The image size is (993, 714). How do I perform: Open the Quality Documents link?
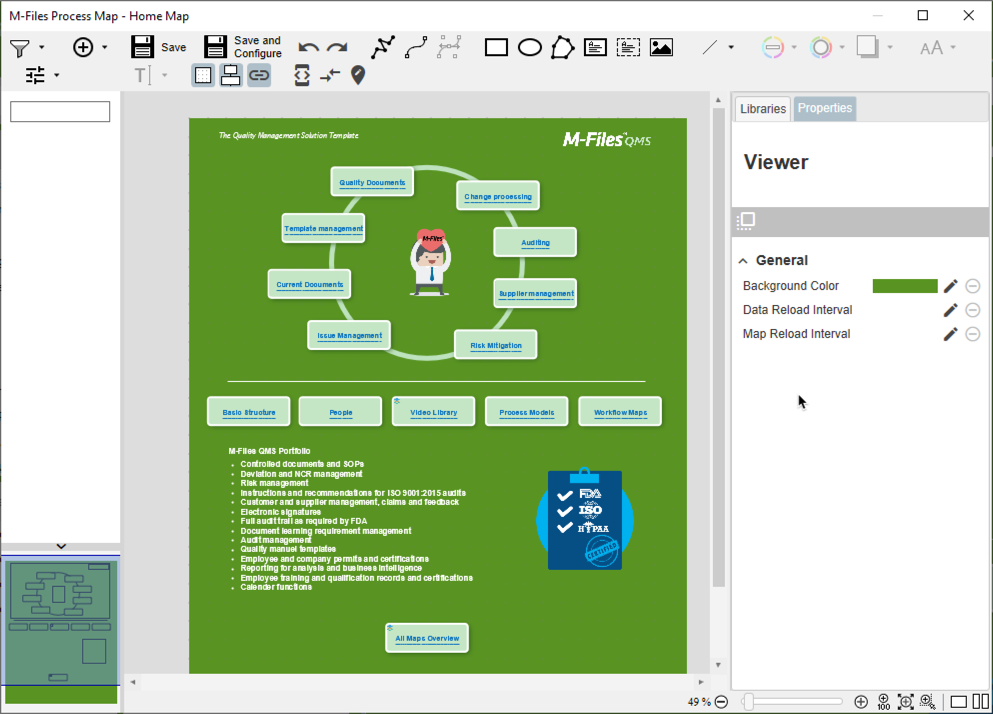pos(372,183)
